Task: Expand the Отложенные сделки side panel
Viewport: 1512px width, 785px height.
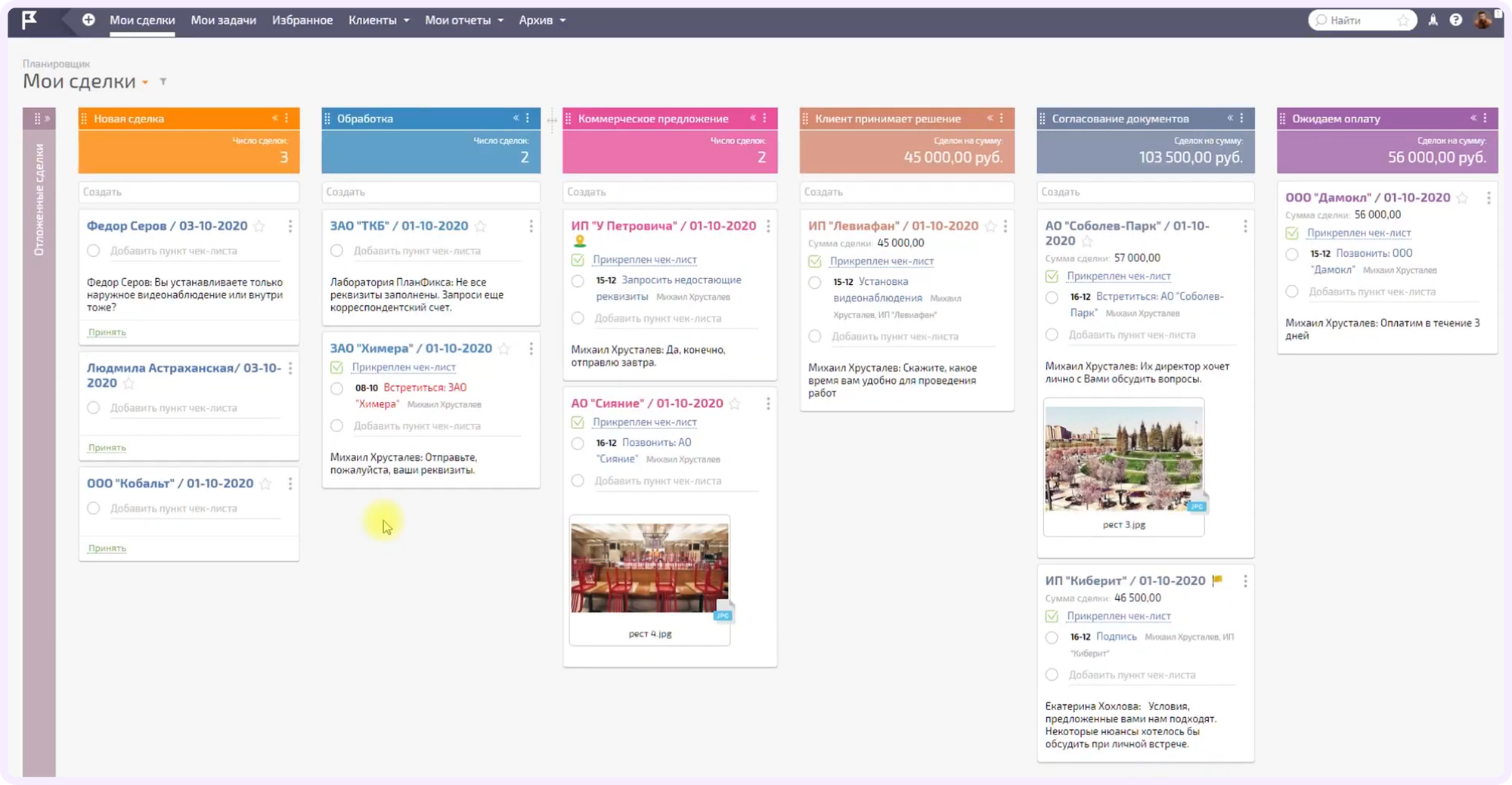Action: [46, 119]
